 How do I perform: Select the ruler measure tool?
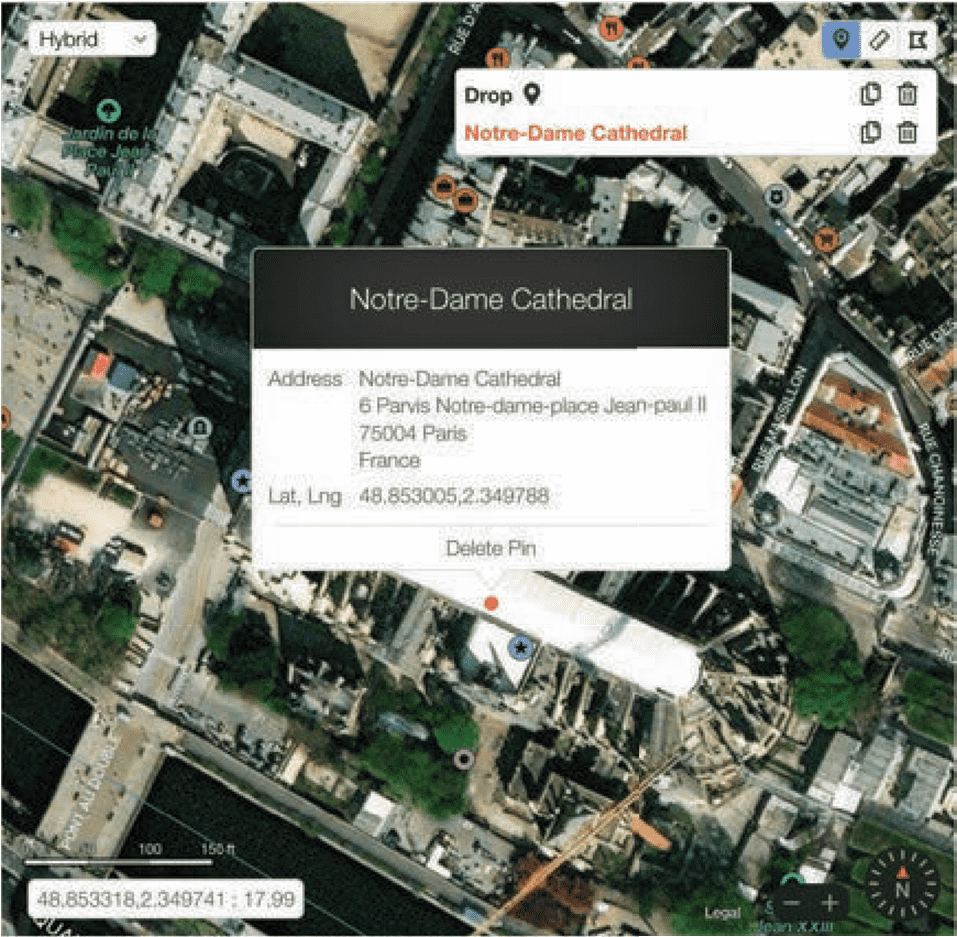[x=879, y=40]
